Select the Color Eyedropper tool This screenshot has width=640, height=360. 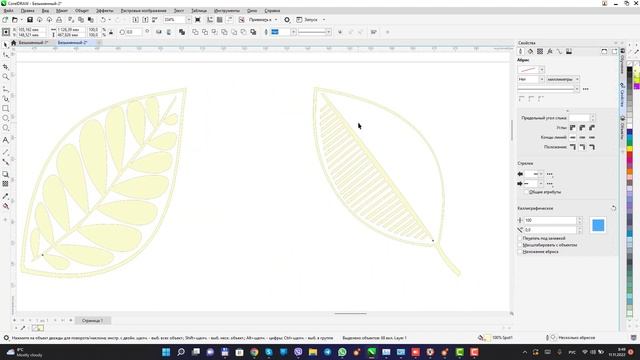point(5,196)
